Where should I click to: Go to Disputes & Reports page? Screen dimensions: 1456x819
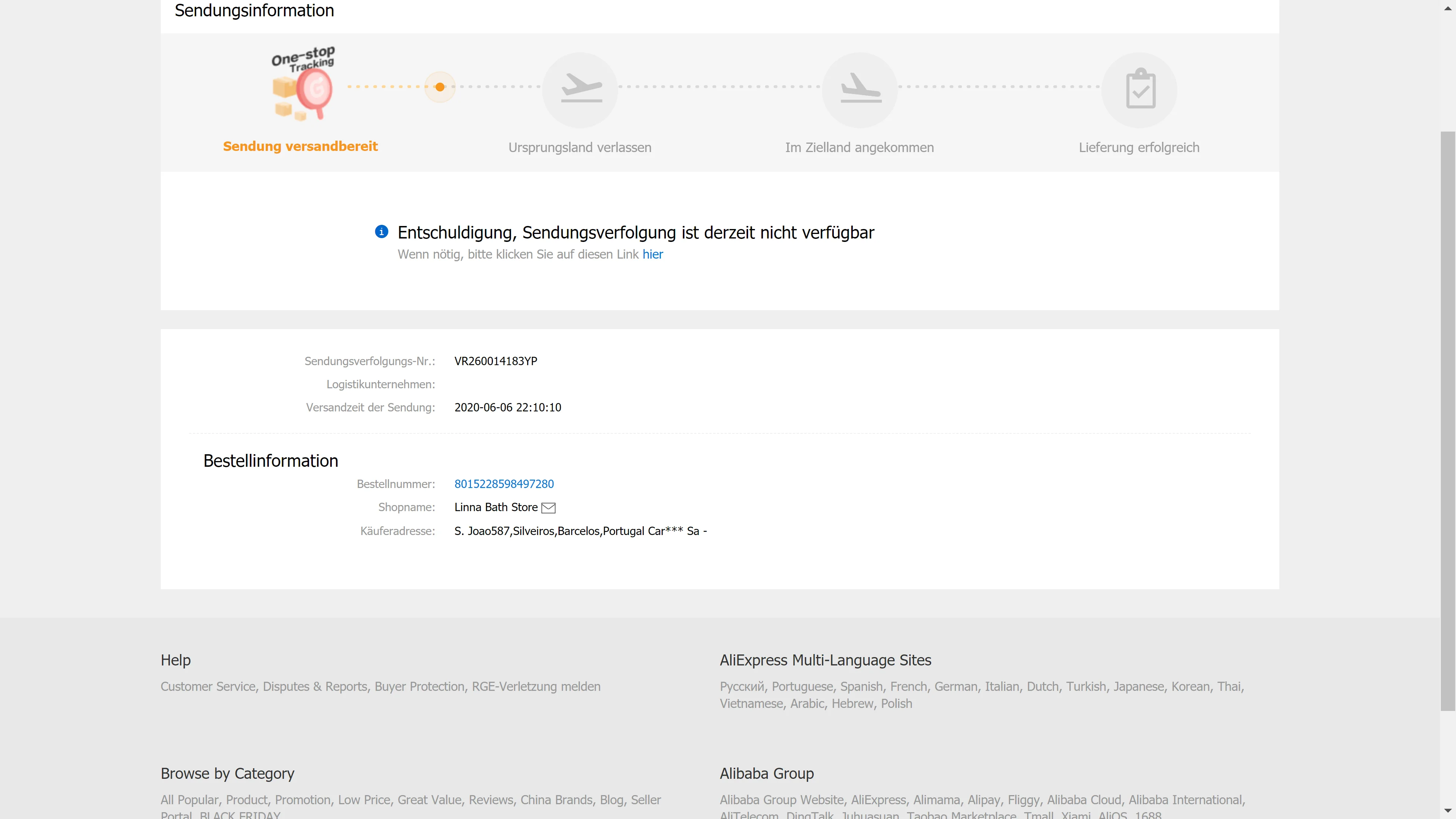coord(315,686)
